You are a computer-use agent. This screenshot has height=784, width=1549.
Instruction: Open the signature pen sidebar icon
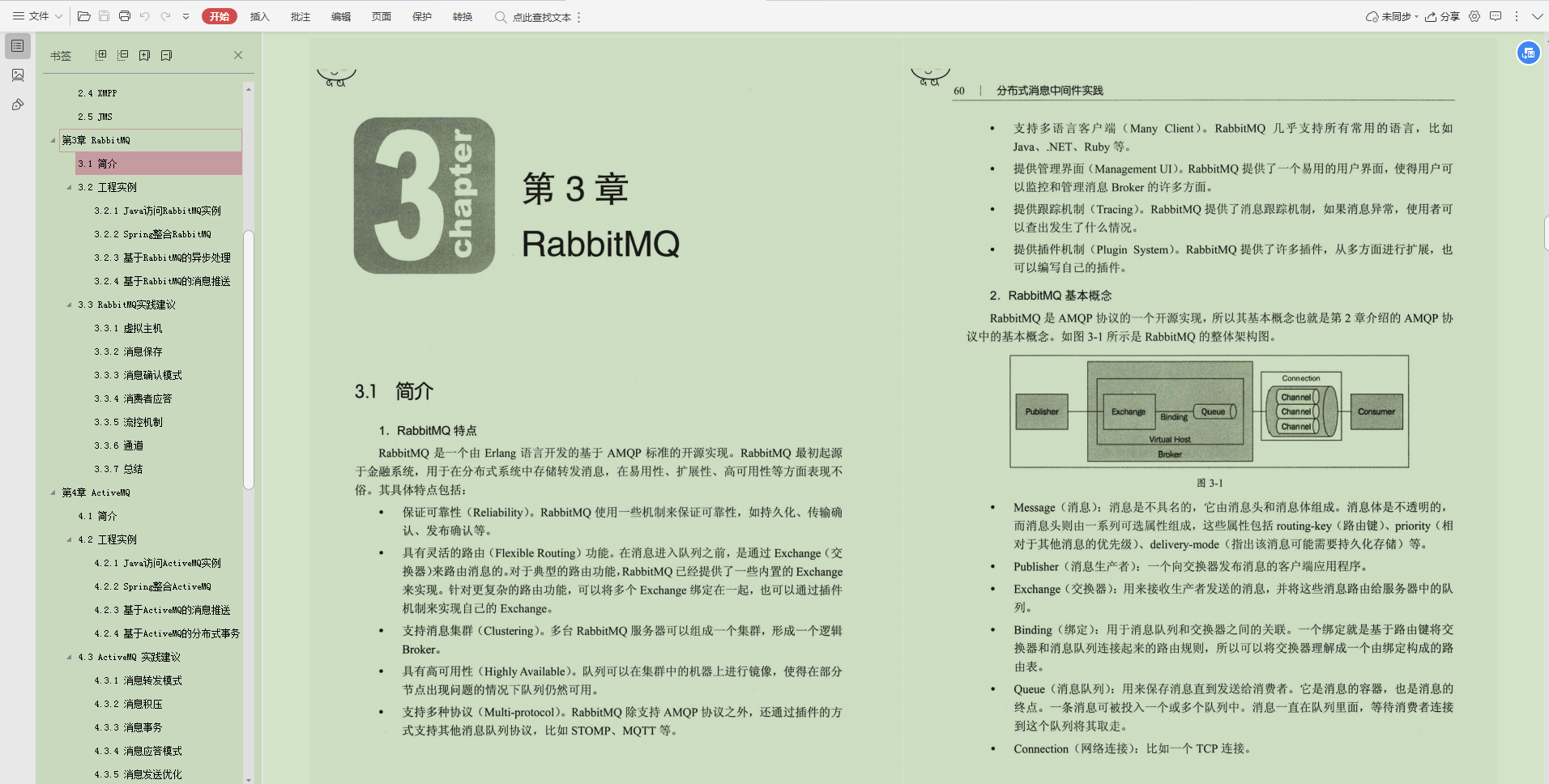point(18,104)
